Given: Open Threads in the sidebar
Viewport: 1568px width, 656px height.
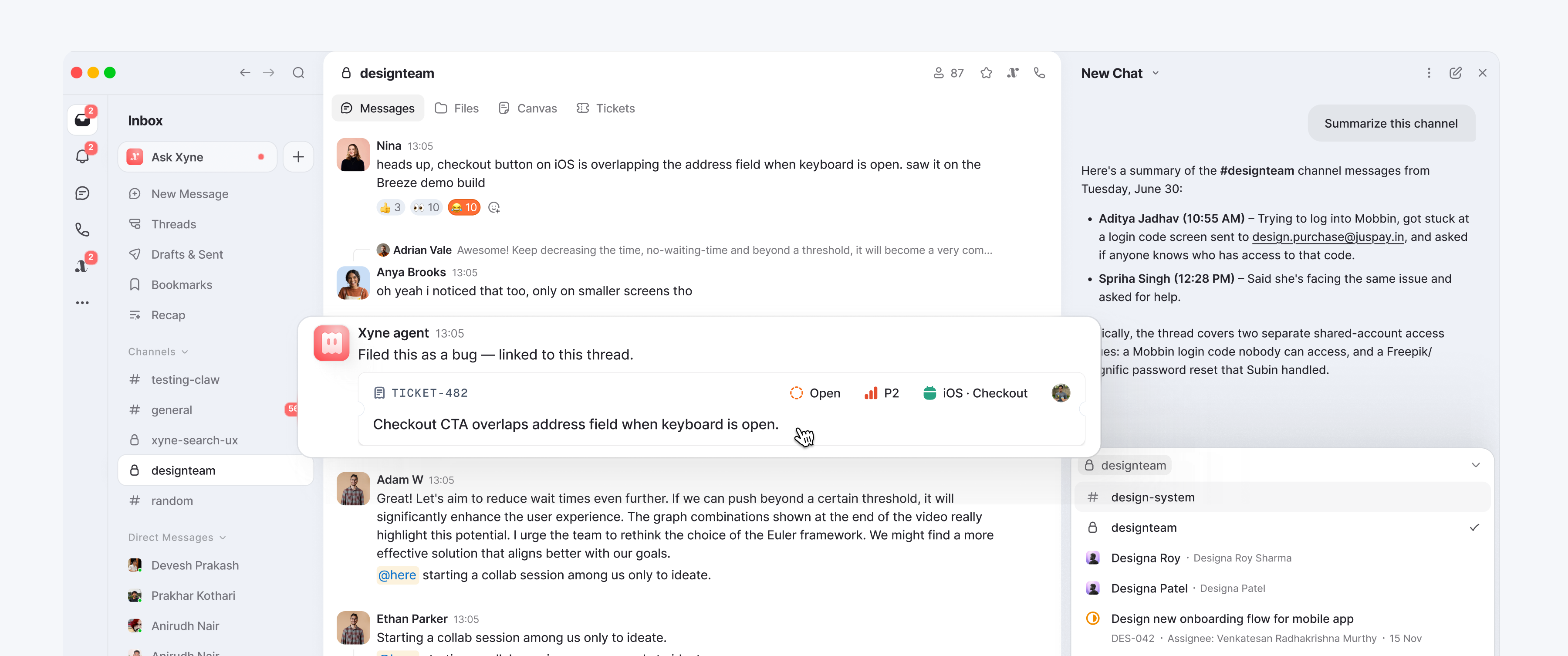Looking at the screenshot, I should [x=173, y=225].
